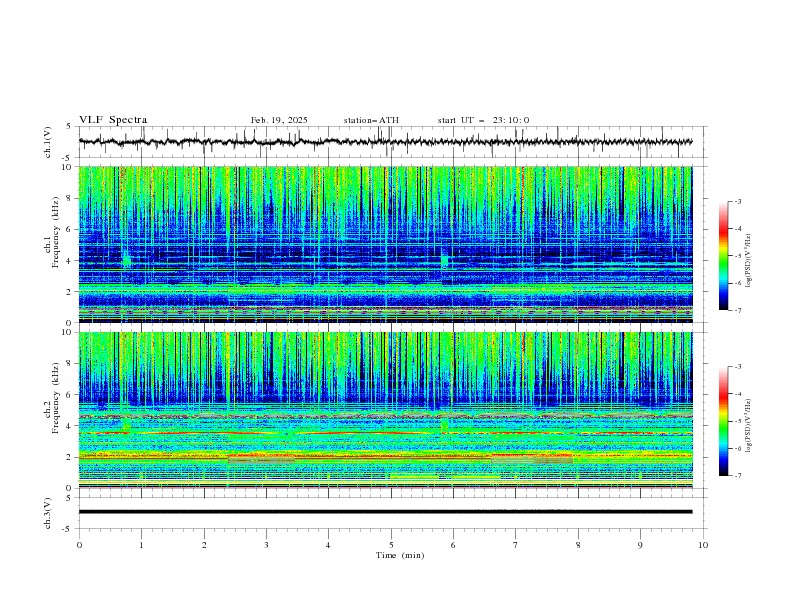The image size is (792, 612).
Task: Click the ch.1 spectrogram "2" kHz tick label
Action: [71, 292]
